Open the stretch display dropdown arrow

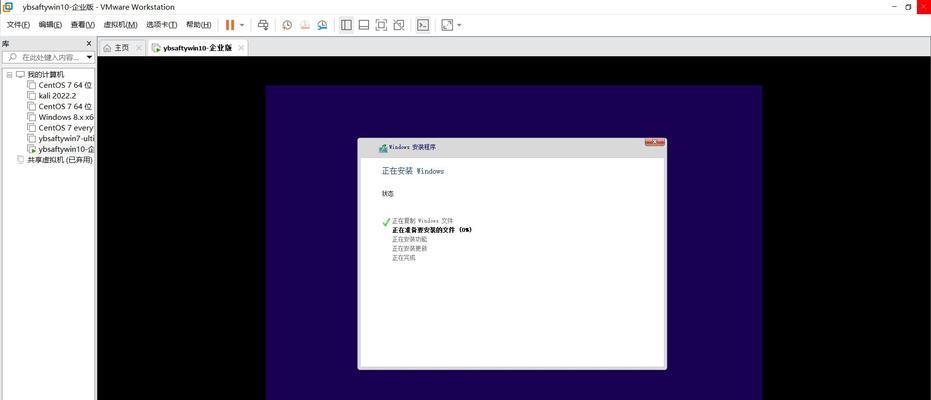pos(459,25)
